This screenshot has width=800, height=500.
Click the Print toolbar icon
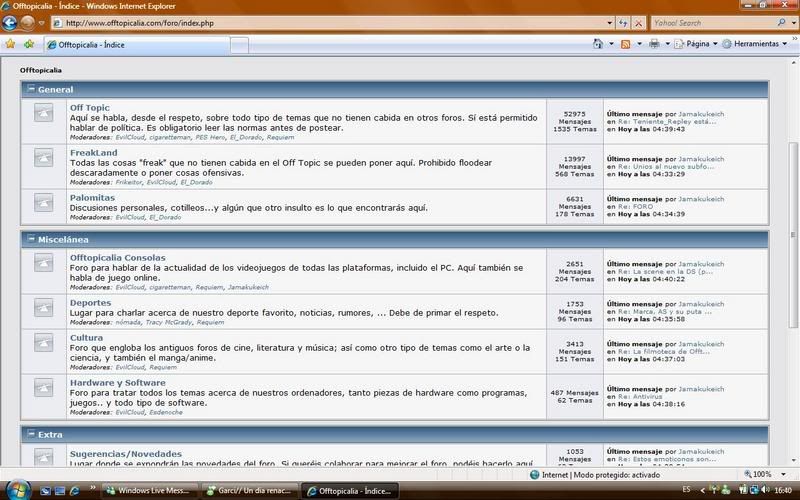point(654,44)
